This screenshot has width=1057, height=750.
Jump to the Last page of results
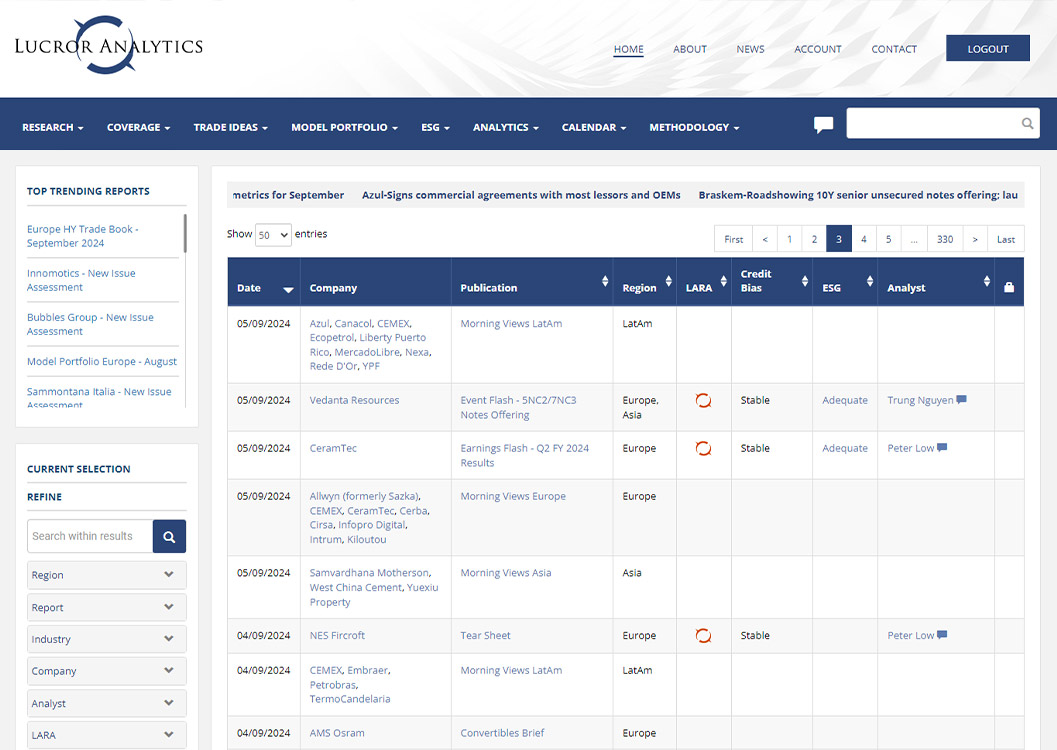tap(1006, 239)
